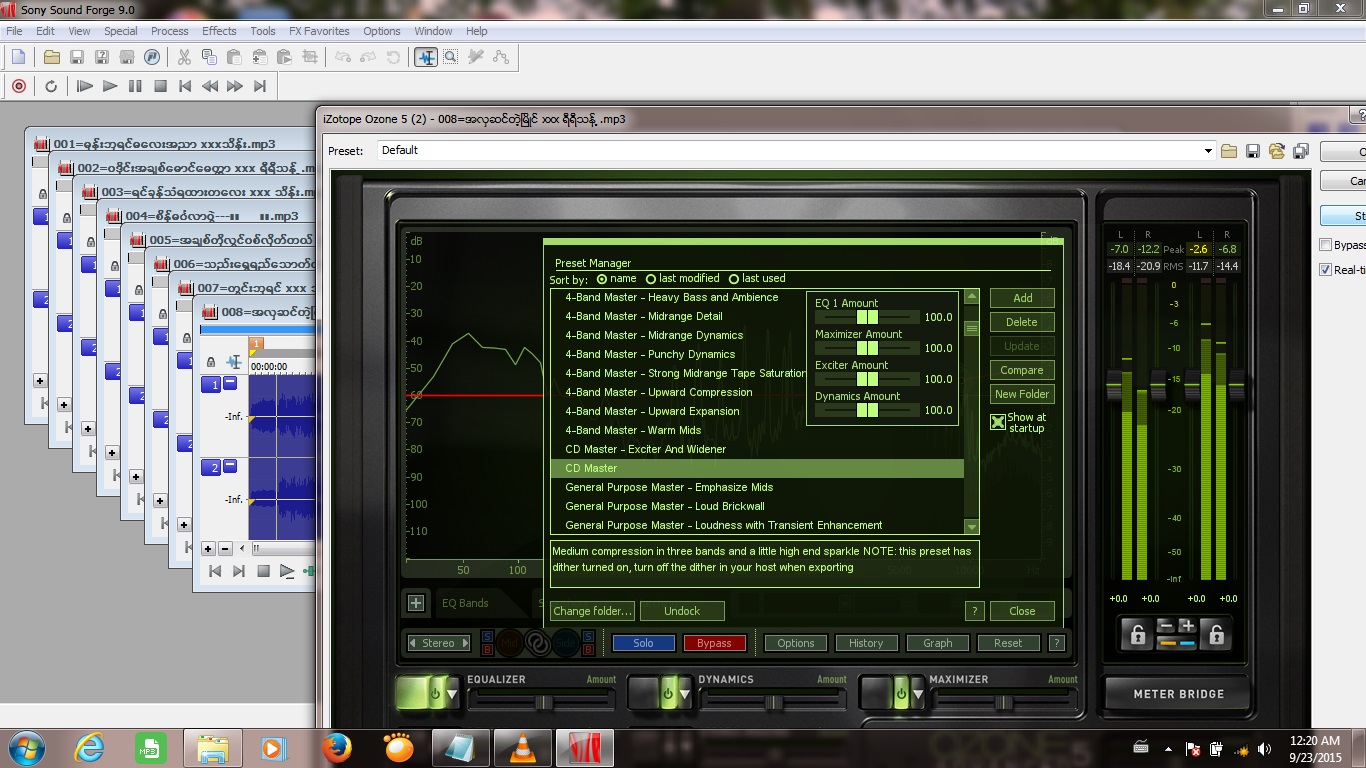This screenshot has height=768, width=1366.
Task: Click the preset list scroll down arrow
Action: click(x=971, y=527)
